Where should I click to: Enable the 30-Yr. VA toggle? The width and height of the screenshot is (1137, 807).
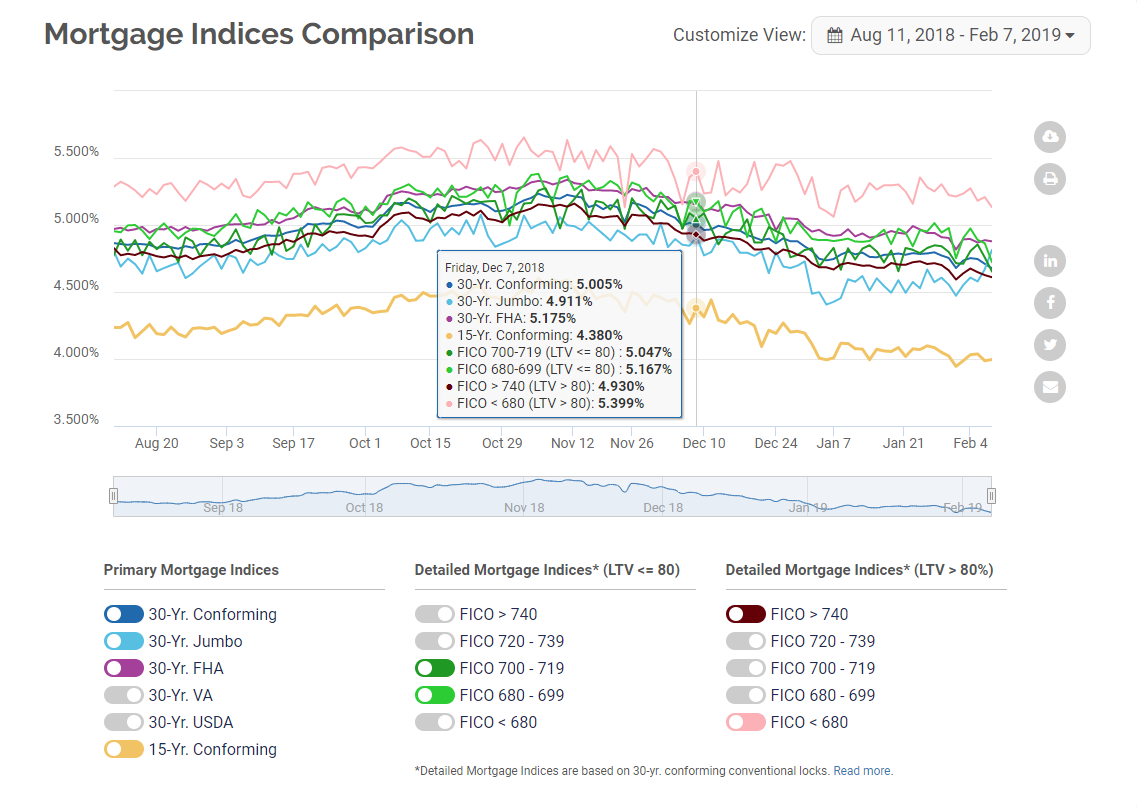coord(124,695)
